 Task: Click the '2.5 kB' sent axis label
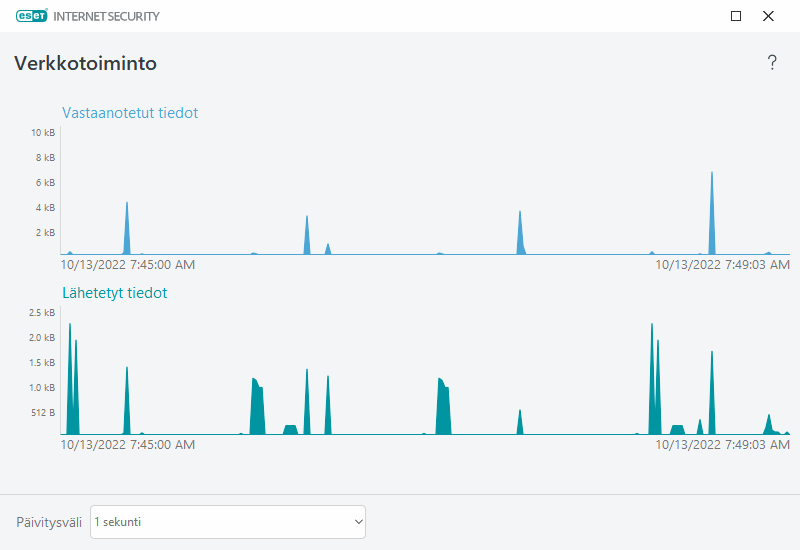coord(42,313)
